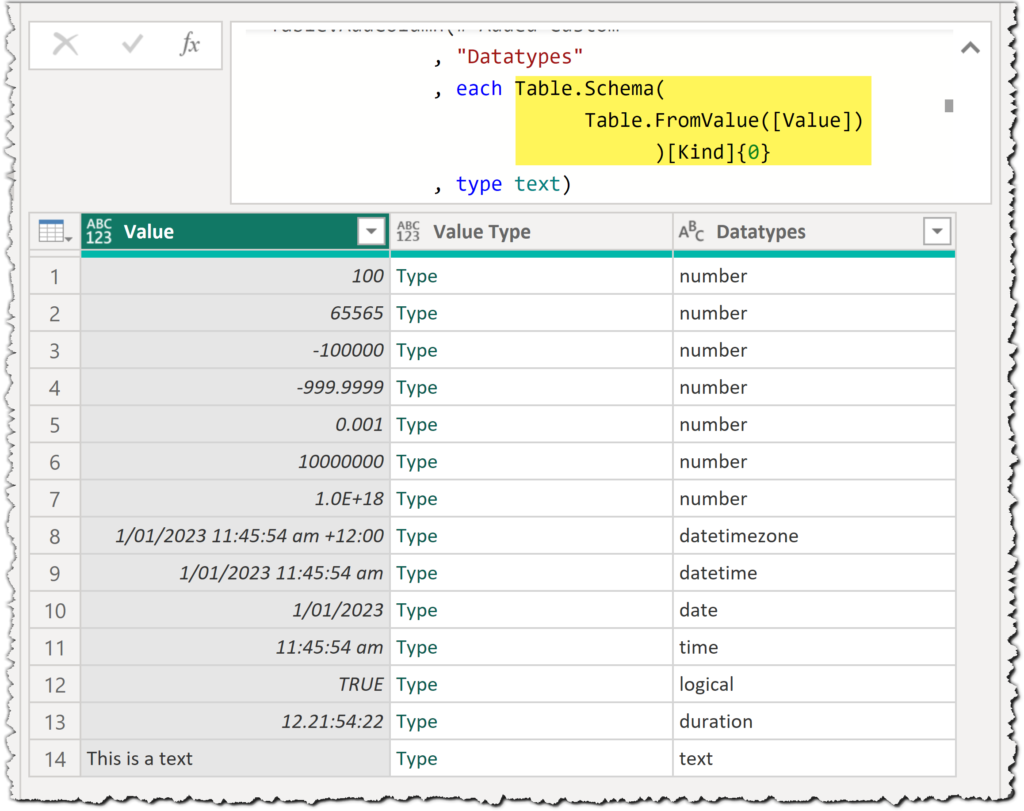Select cell with value 100
This screenshot has width=1024, height=811.
[x=235, y=276]
